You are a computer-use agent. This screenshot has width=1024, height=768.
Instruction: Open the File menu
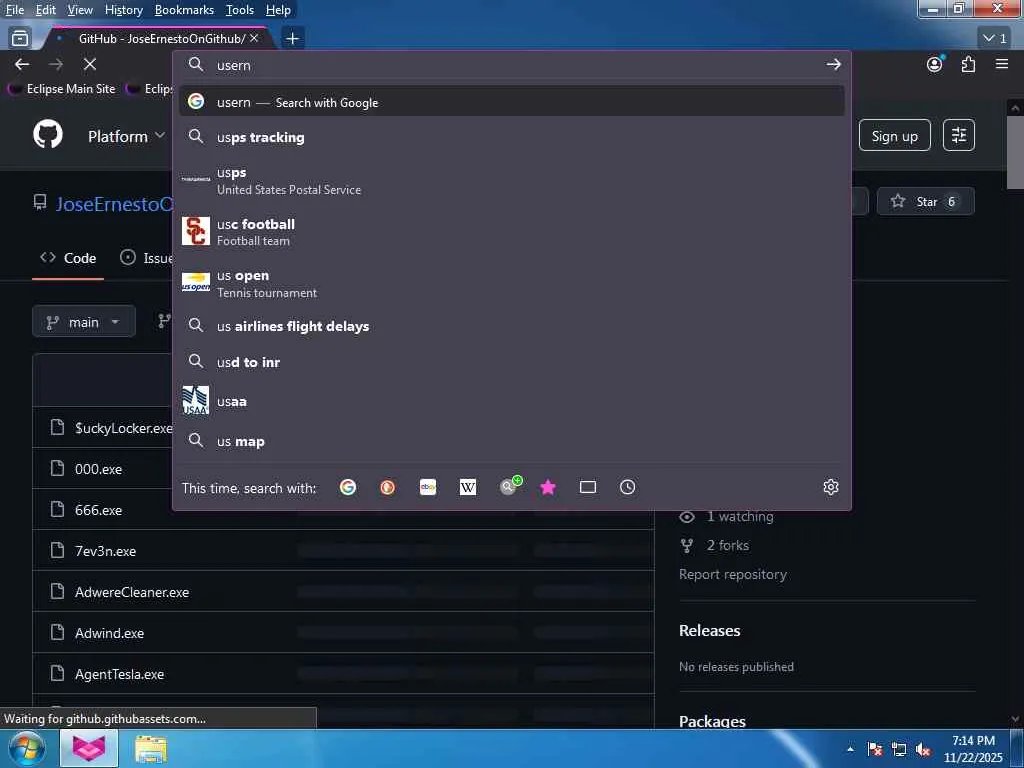pyautogui.click(x=14, y=10)
